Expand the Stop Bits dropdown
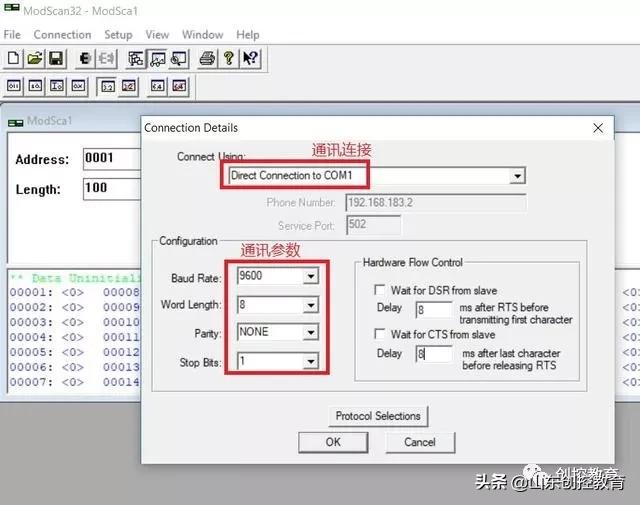The height and width of the screenshot is (505, 640). point(310,361)
